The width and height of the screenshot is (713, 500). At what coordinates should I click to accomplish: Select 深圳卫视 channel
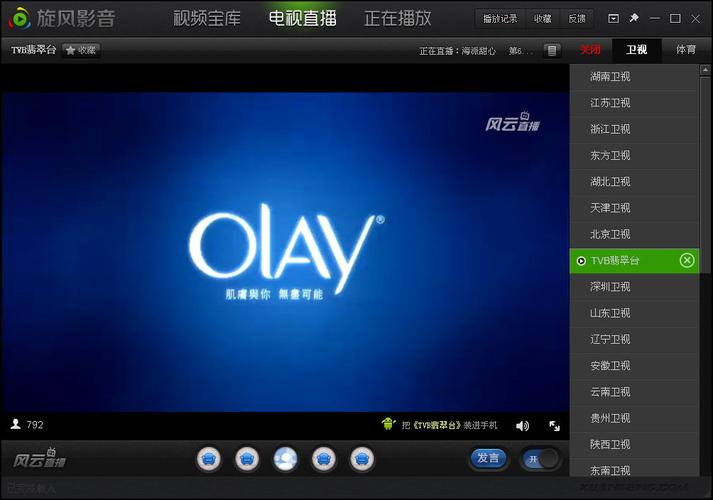(634, 287)
